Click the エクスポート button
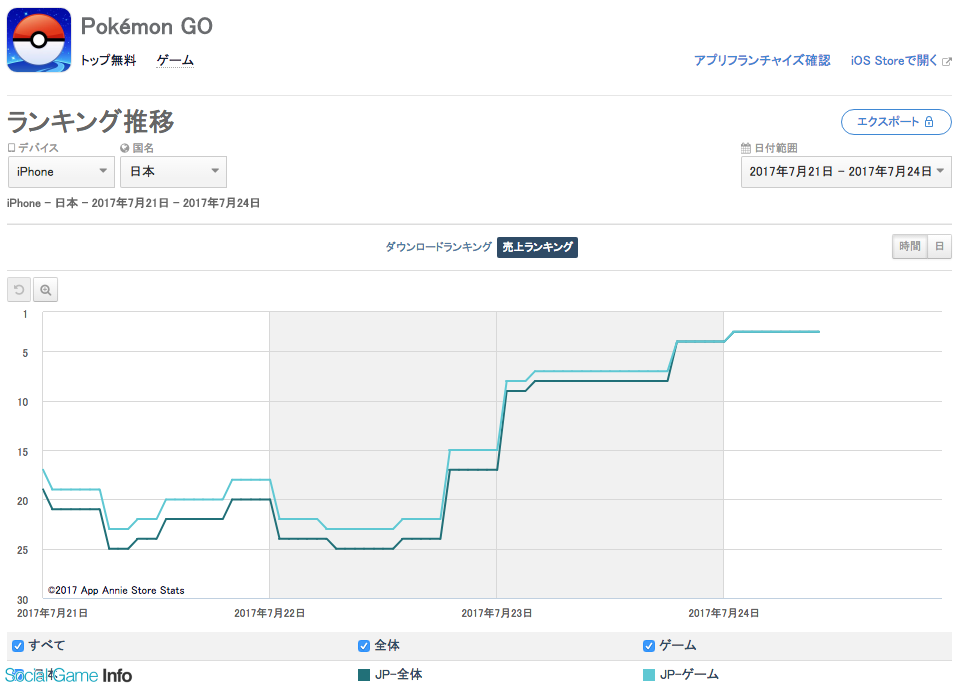Screen dimensions: 961x688 [896, 121]
